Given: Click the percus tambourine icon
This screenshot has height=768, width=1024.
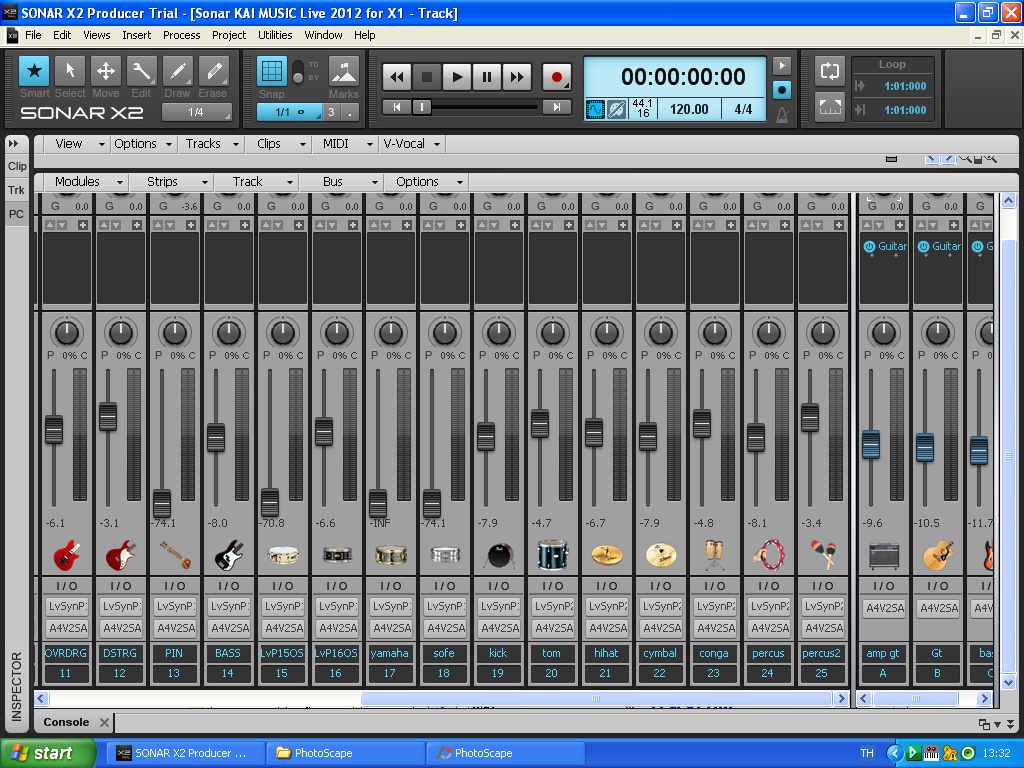Looking at the screenshot, I should coord(769,555).
